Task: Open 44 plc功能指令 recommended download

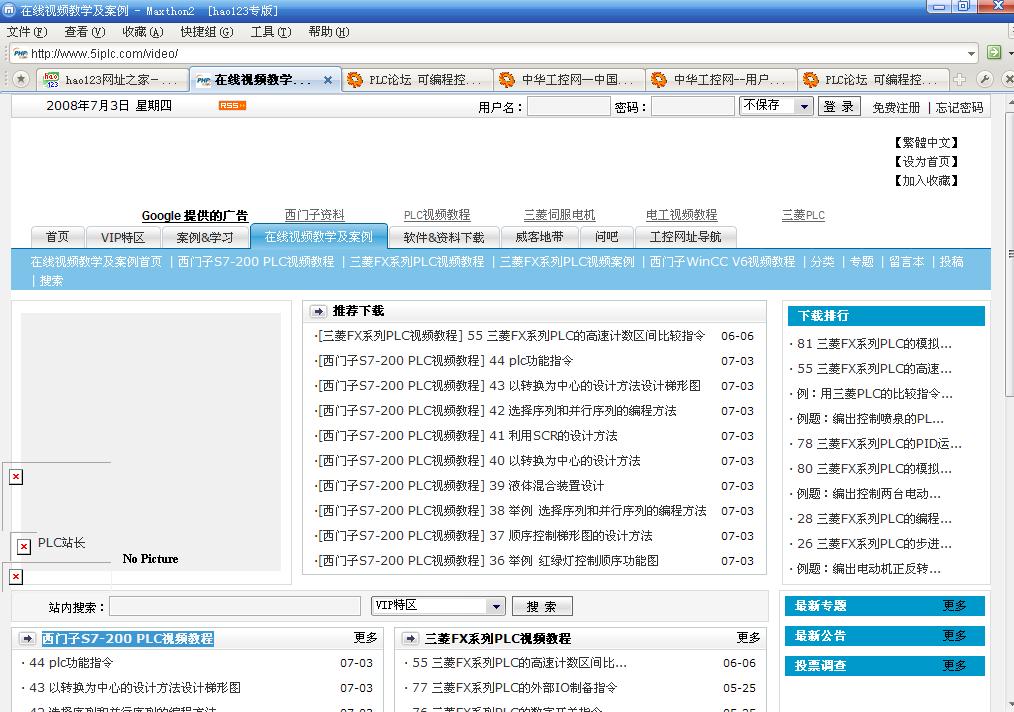Action: [x=446, y=361]
